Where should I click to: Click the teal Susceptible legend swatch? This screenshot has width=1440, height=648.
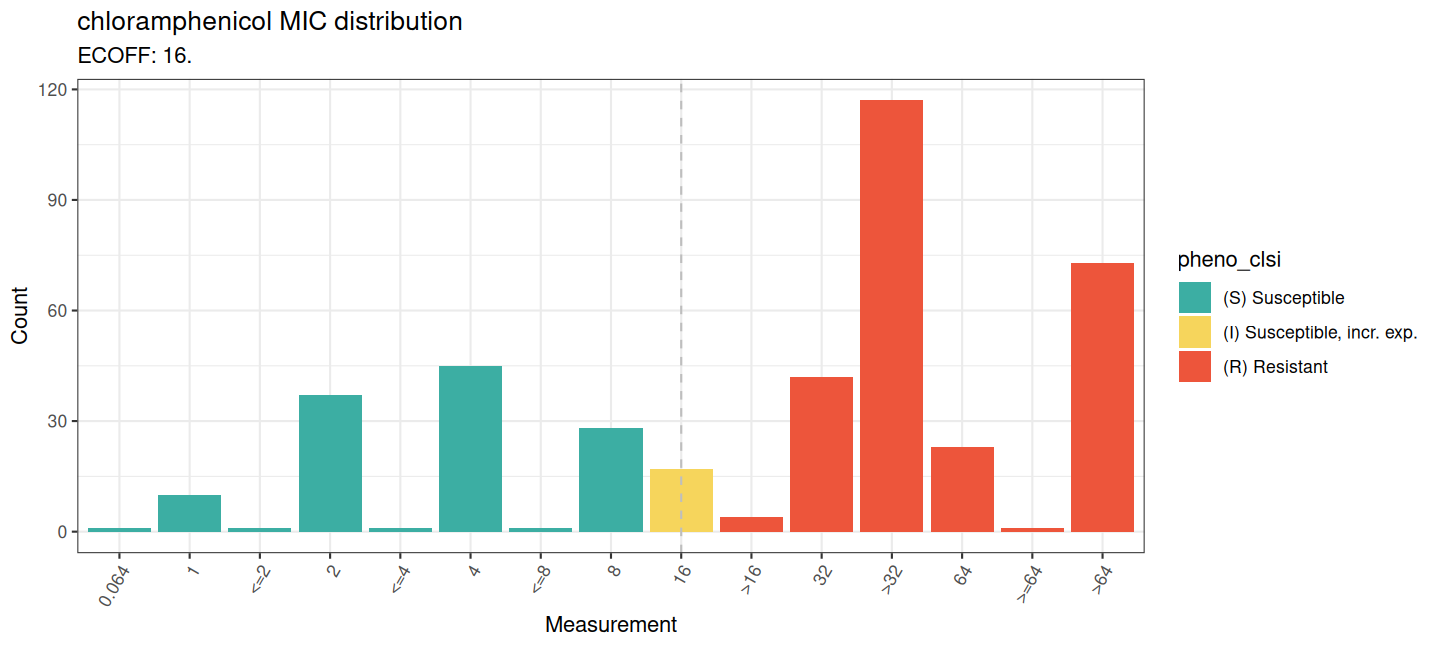click(1195, 297)
